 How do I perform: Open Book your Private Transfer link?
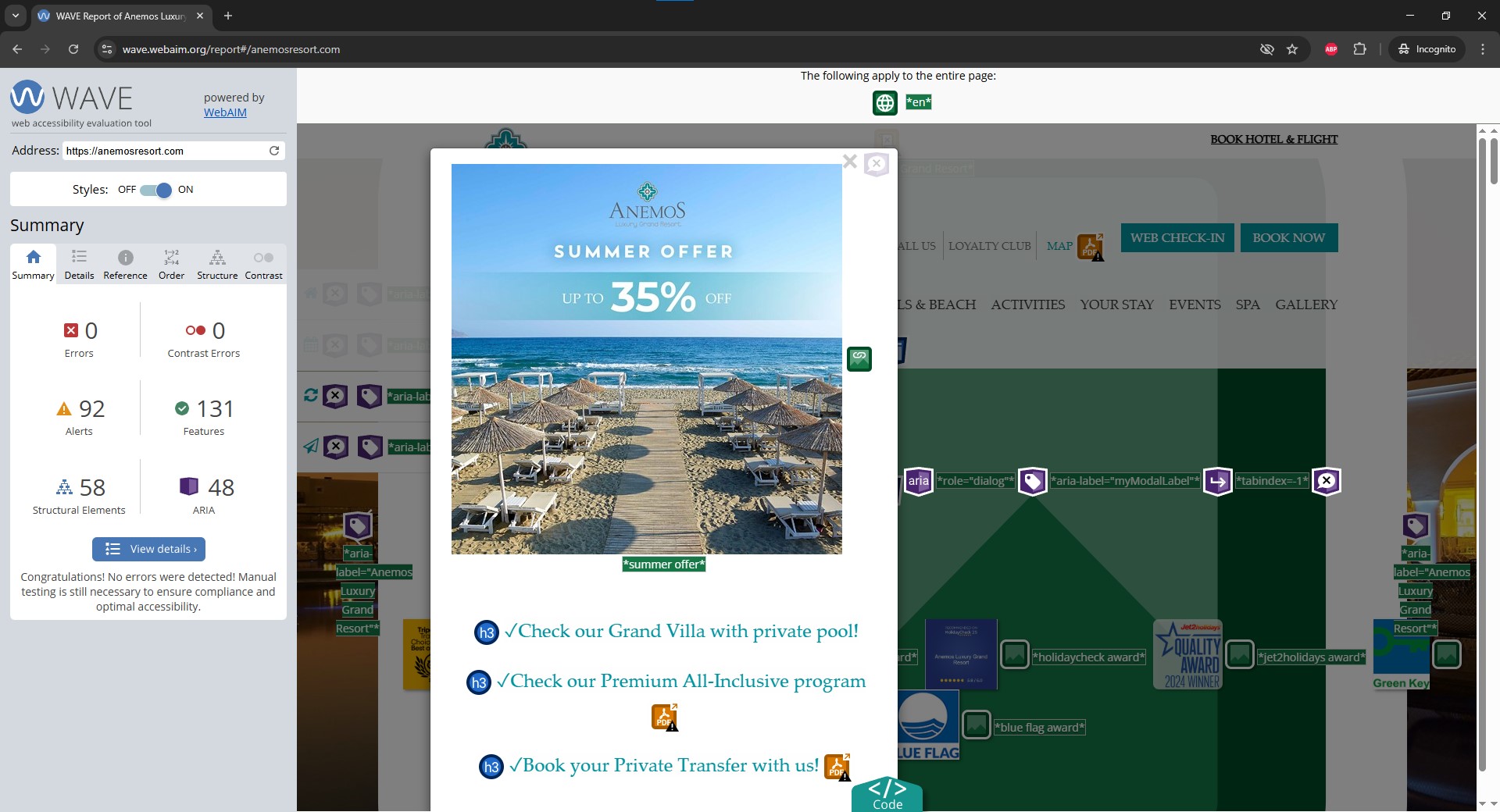click(664, 766)
